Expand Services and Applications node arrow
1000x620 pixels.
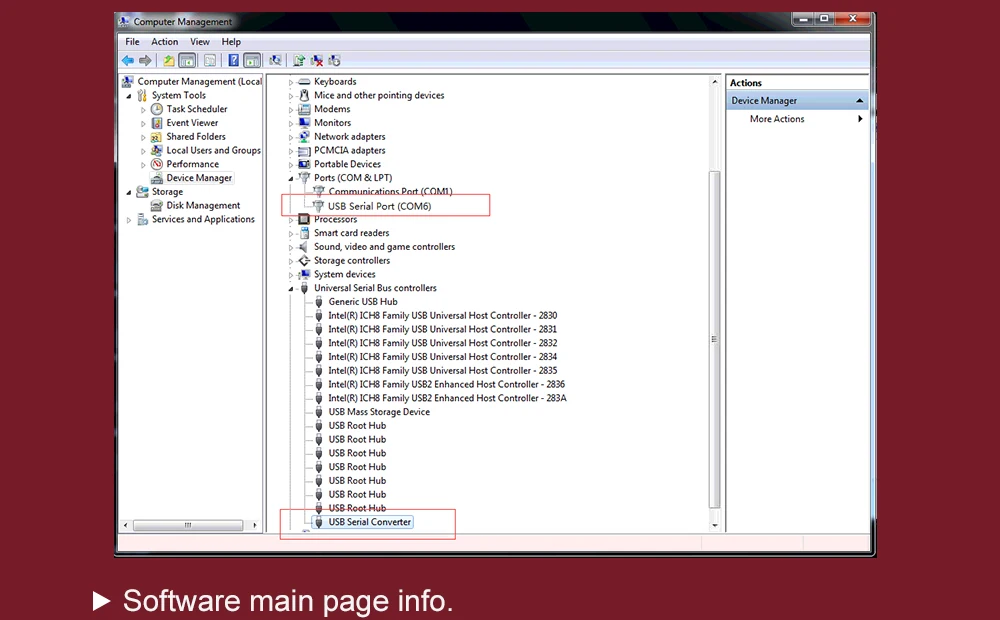[129, 219]
